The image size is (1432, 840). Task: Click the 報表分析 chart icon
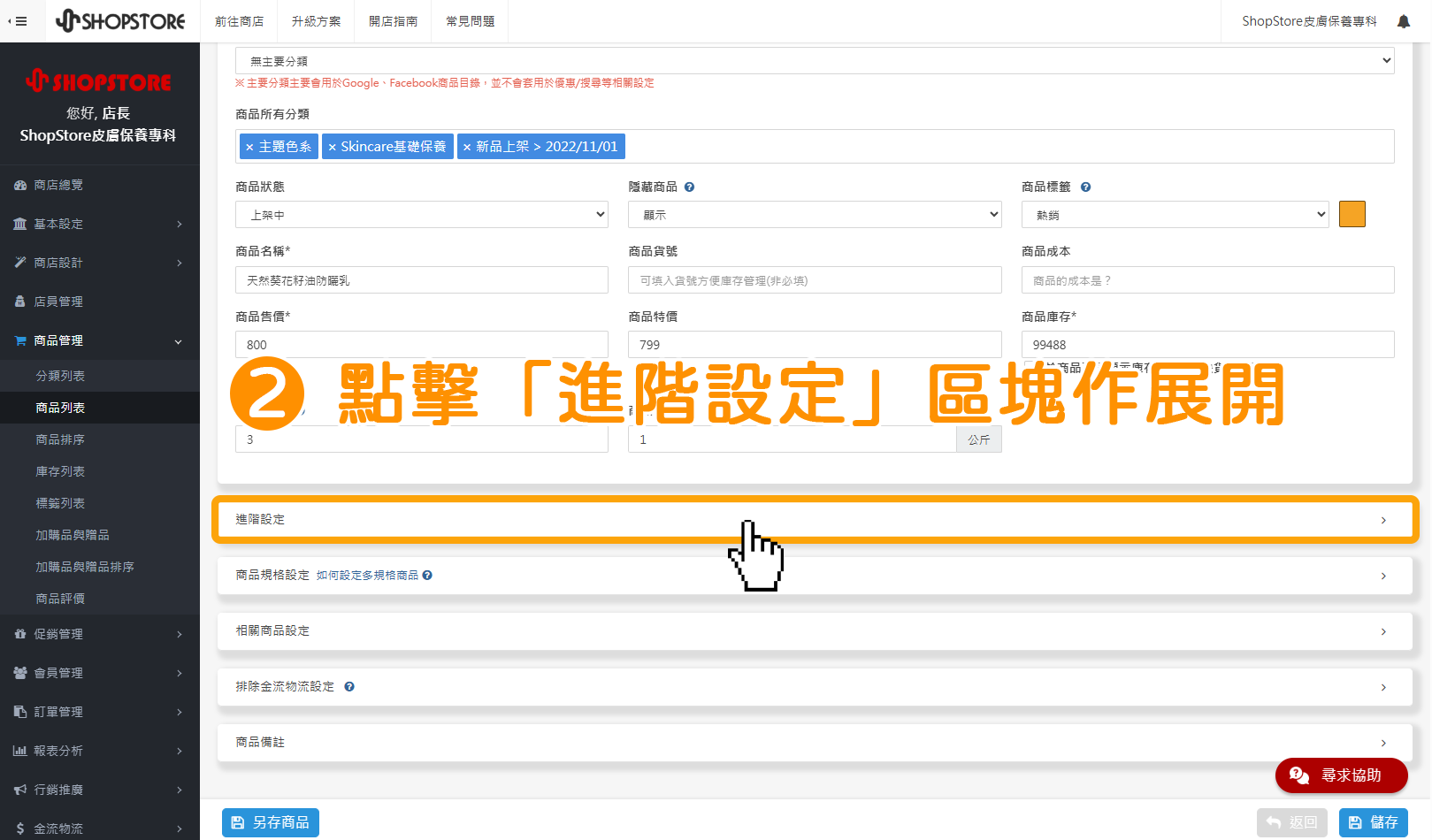[x=20, y=751]
